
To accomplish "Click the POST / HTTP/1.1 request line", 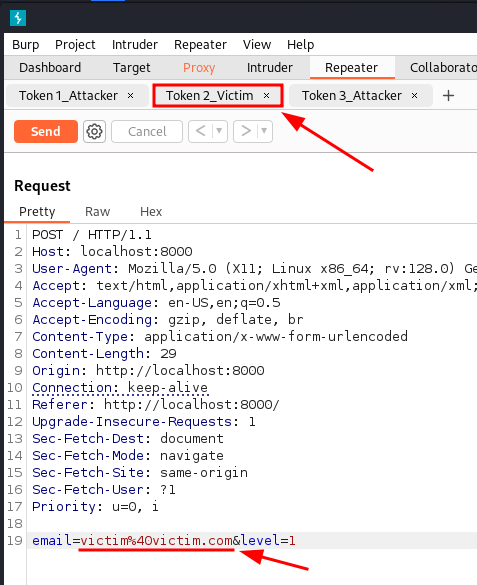I will (92, 235).
